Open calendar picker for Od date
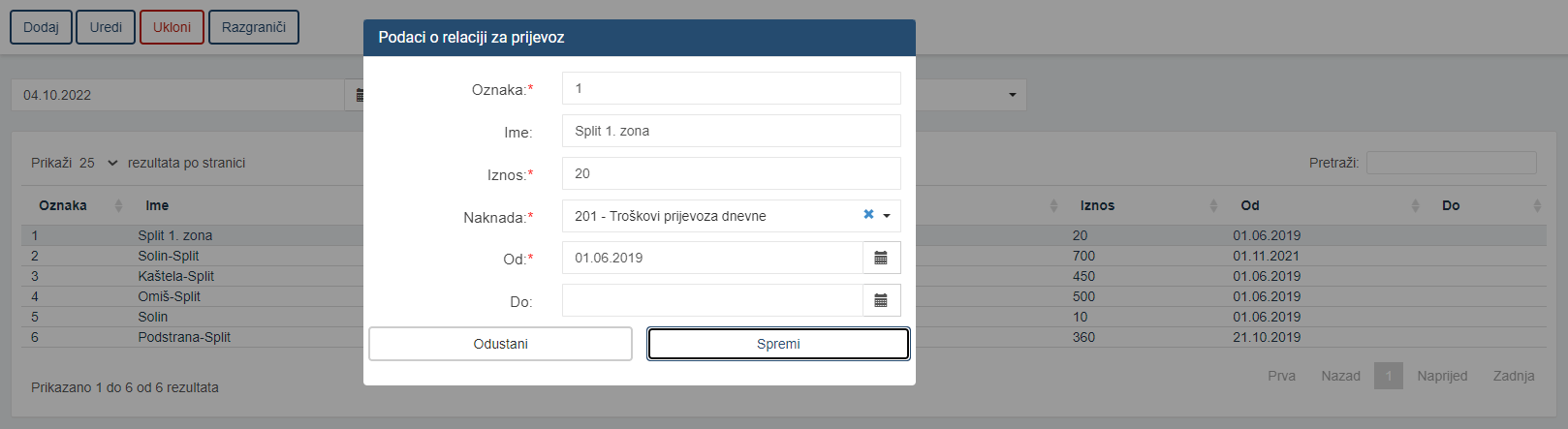The width and height of the screenshot is (1568, 429). 881,259
